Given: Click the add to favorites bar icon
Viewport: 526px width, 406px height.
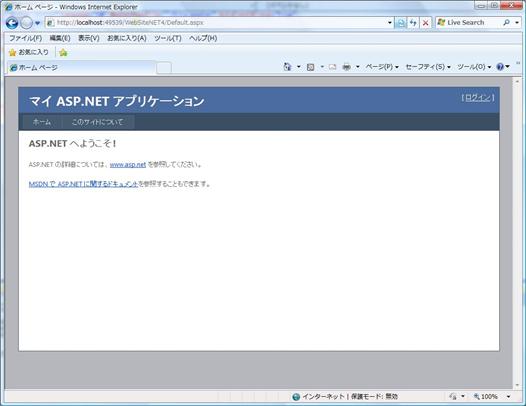Looking at the screenshot, I should point(63,52).
